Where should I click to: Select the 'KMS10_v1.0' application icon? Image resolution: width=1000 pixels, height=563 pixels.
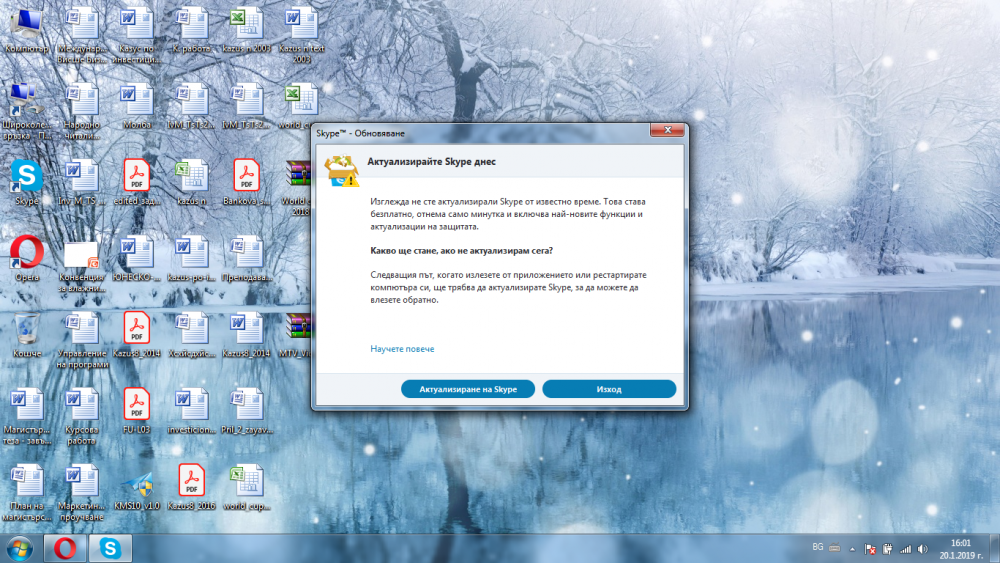136,488
